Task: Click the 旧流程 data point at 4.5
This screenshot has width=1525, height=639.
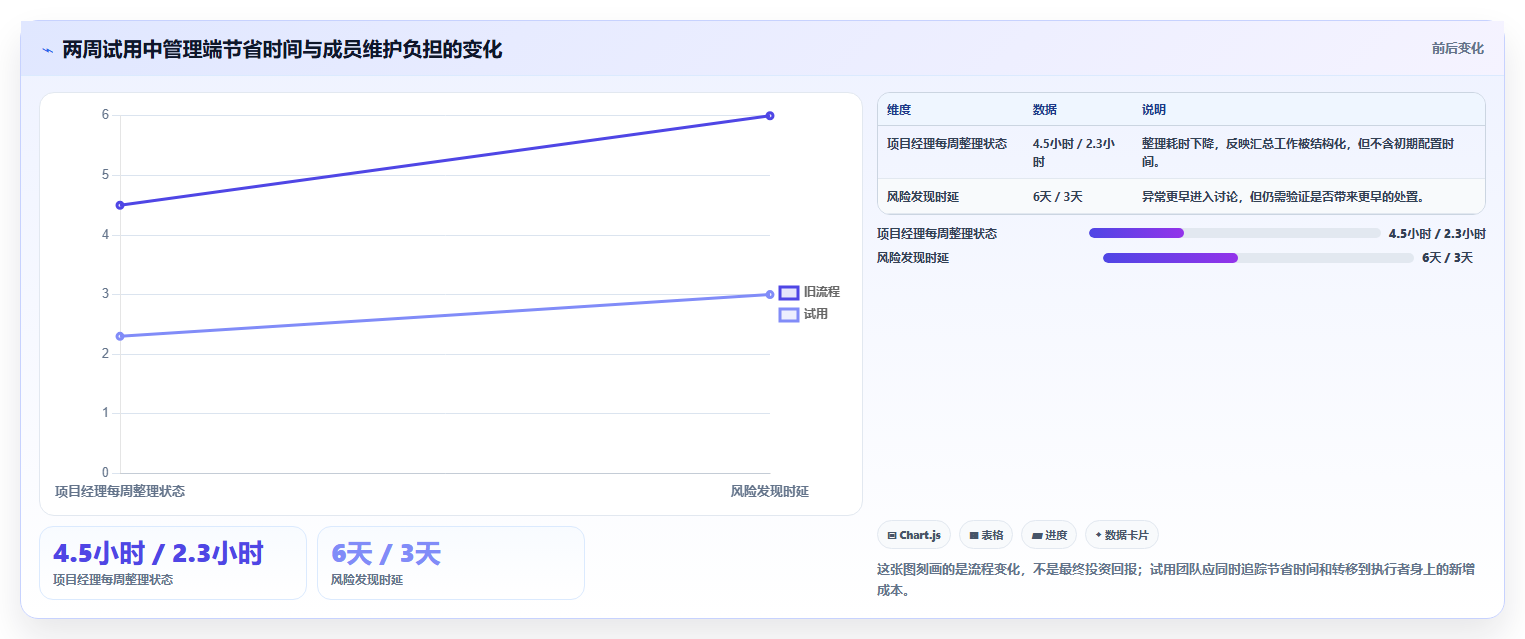Action: pos(120,205)
